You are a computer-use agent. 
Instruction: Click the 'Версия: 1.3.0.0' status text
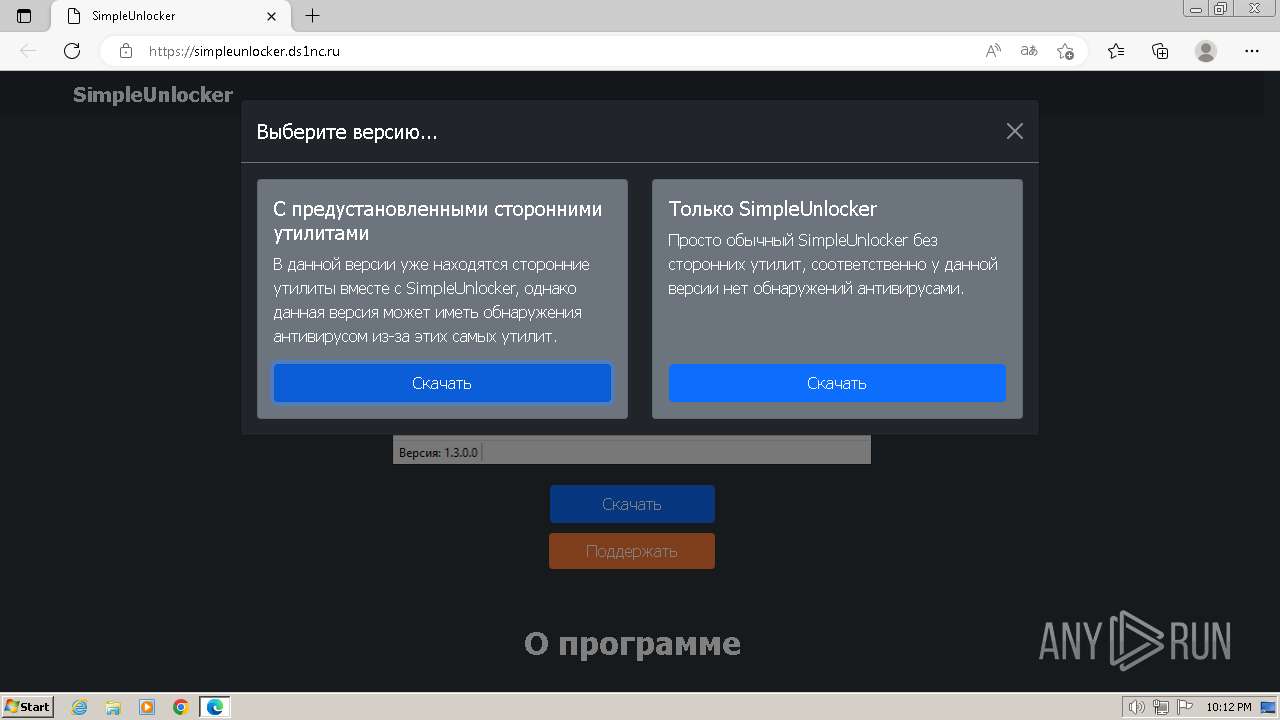coord(438,452)
